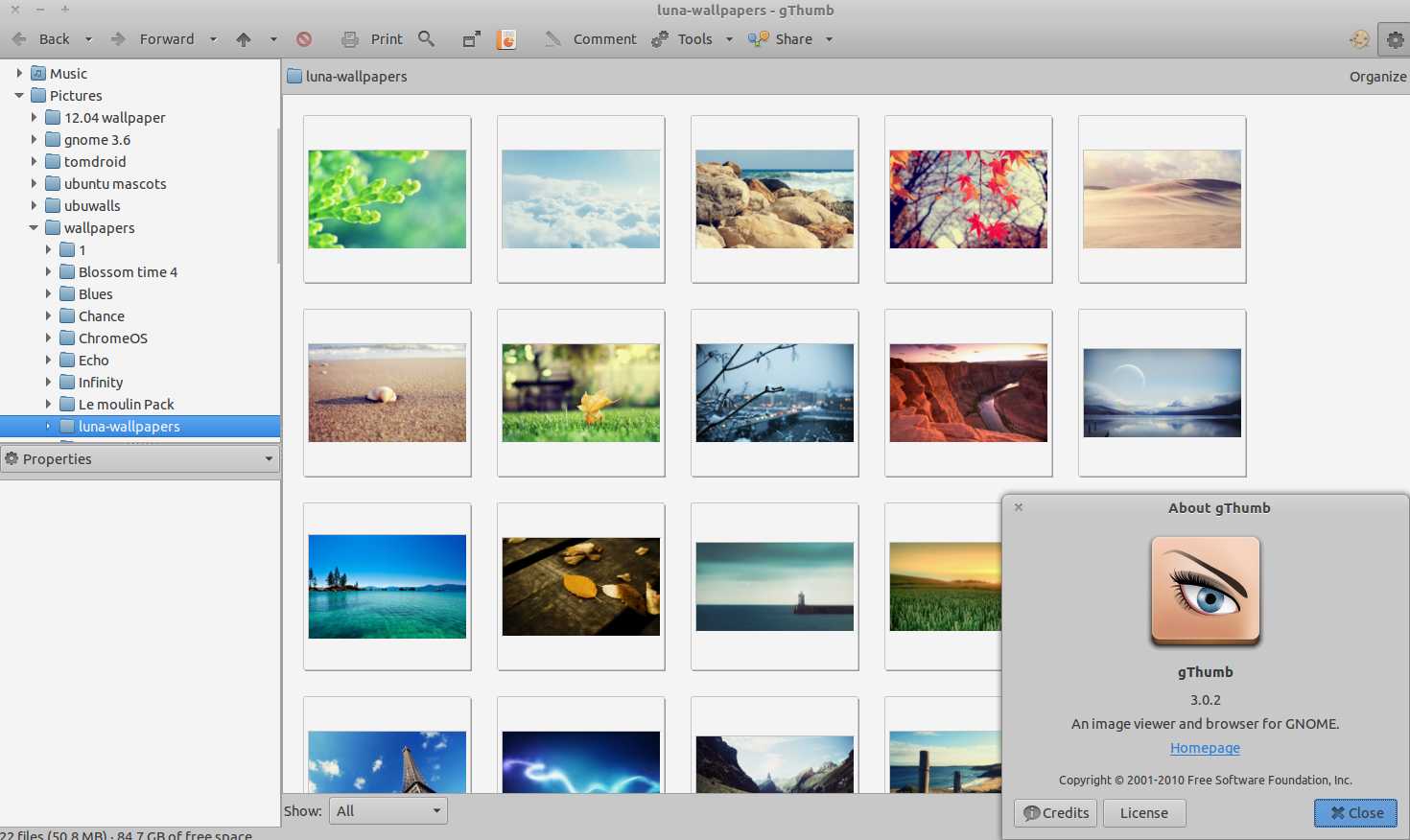Viewport: 1410px width, 840px height.
Task: Print the selected images
Action: tap(372, 39)
